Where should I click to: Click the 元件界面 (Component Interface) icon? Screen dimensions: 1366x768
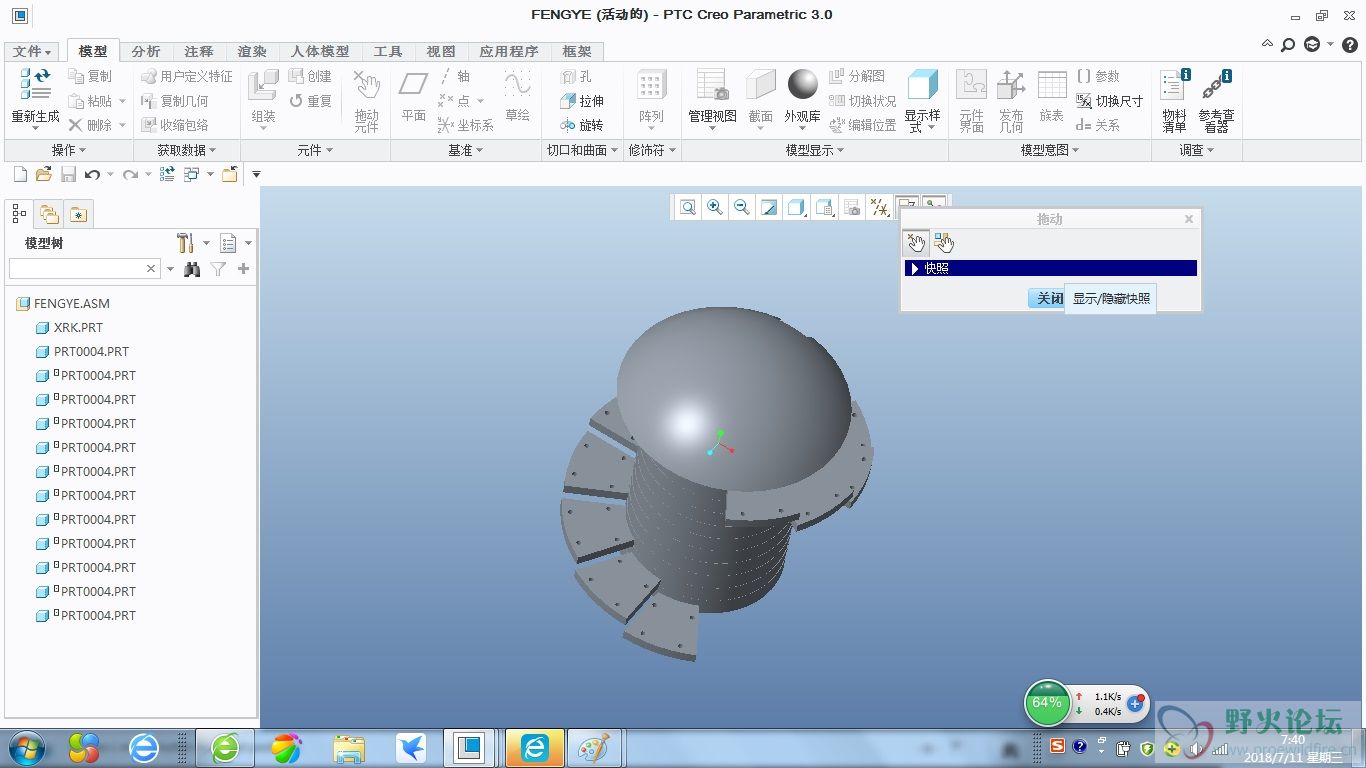(971, 86)
